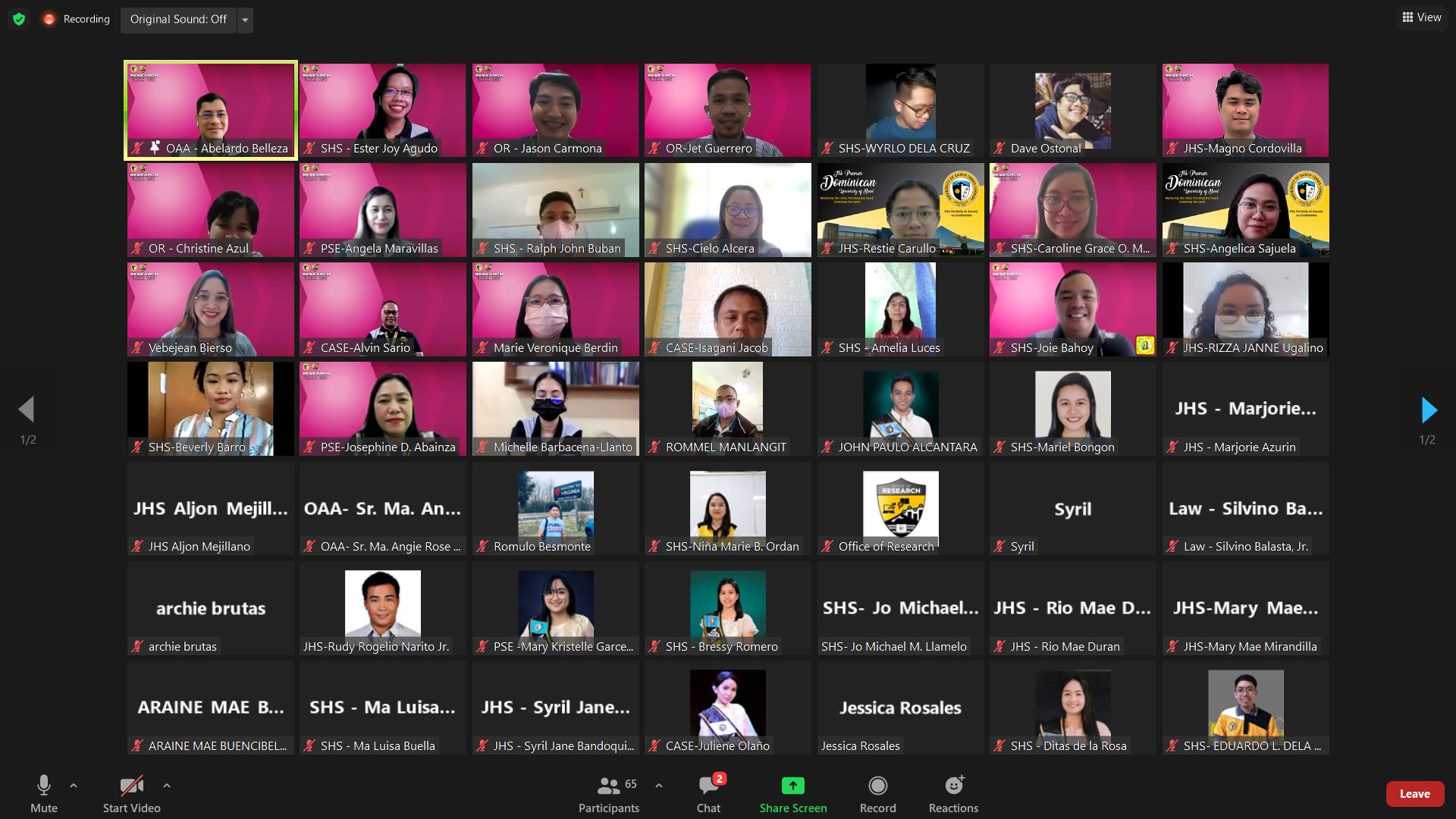Expand video options chevron beside Start Video
Viewport: 1456px width, 819px height.
tap(167, 786)
